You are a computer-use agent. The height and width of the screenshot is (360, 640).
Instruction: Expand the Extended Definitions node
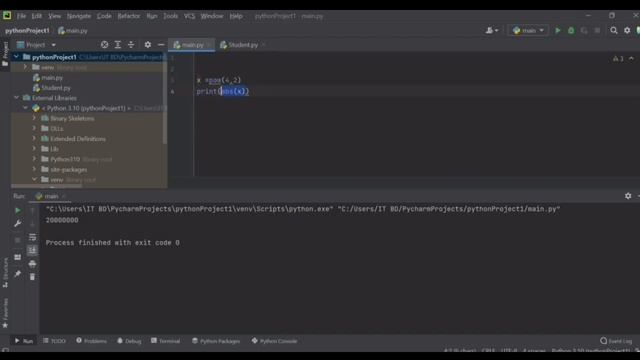pyautogui.click(x=34, y=139)
